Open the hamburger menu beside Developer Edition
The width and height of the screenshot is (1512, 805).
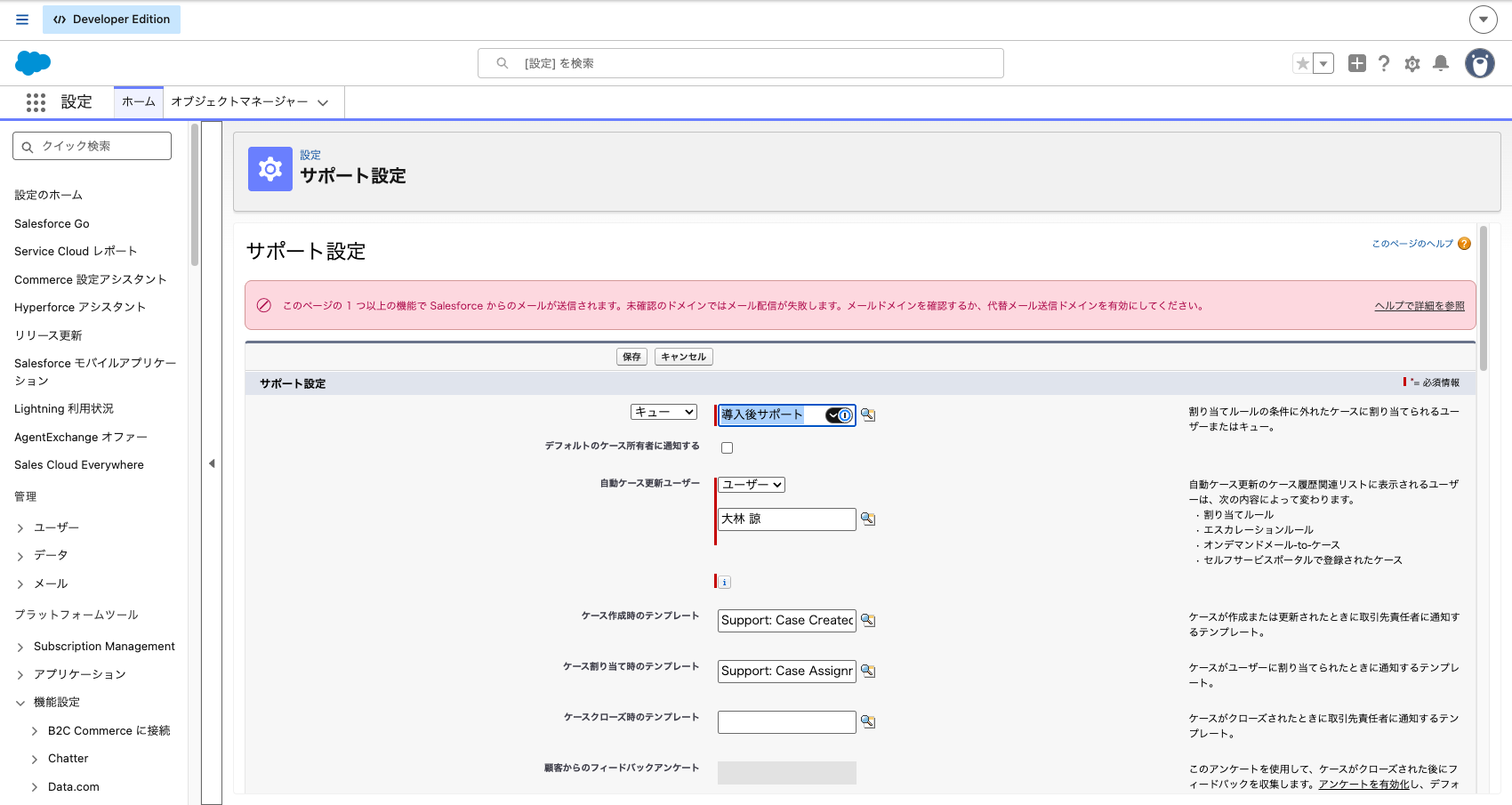pos(22,20)
